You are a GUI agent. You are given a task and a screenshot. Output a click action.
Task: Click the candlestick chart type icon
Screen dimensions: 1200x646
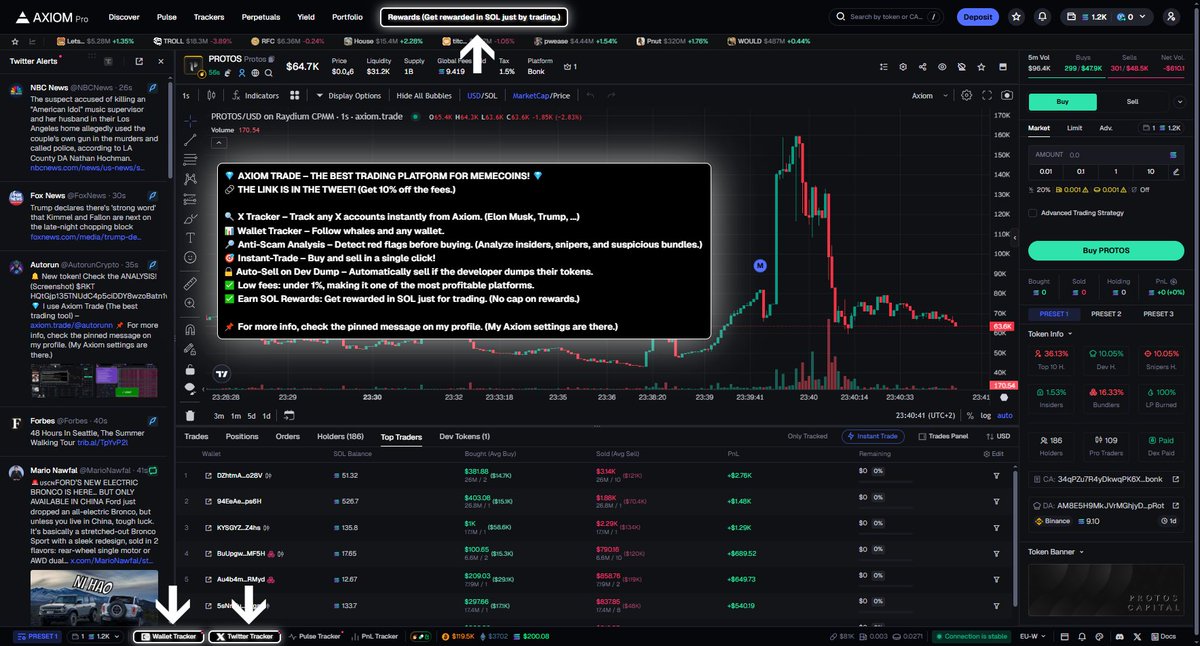(211, 96)
